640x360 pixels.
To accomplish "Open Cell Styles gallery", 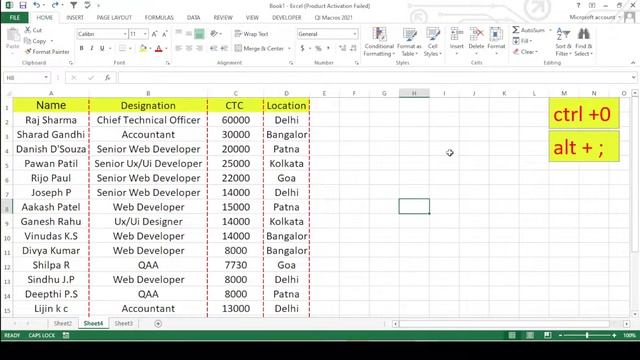I will pos(432,42).
